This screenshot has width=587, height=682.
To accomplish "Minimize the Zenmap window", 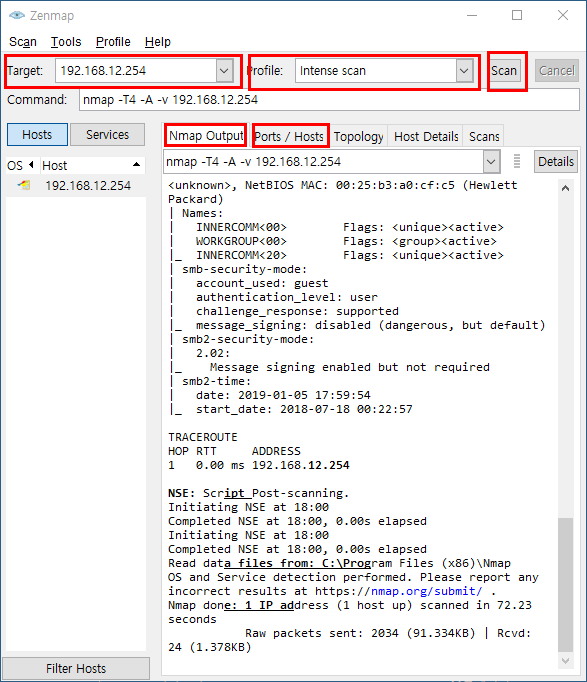I will (472, 16).
